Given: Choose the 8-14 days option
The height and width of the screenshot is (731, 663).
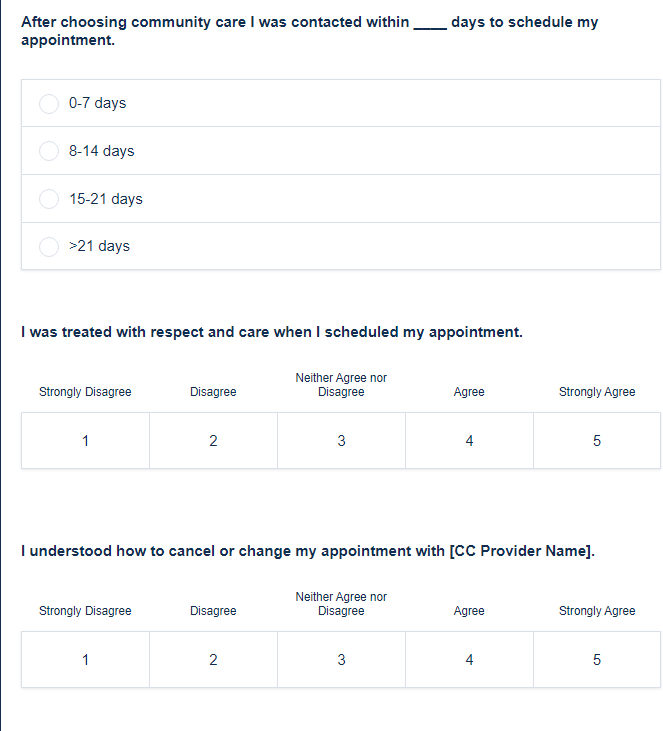Looking at the screenshot, I should click(x=49, y=151).
